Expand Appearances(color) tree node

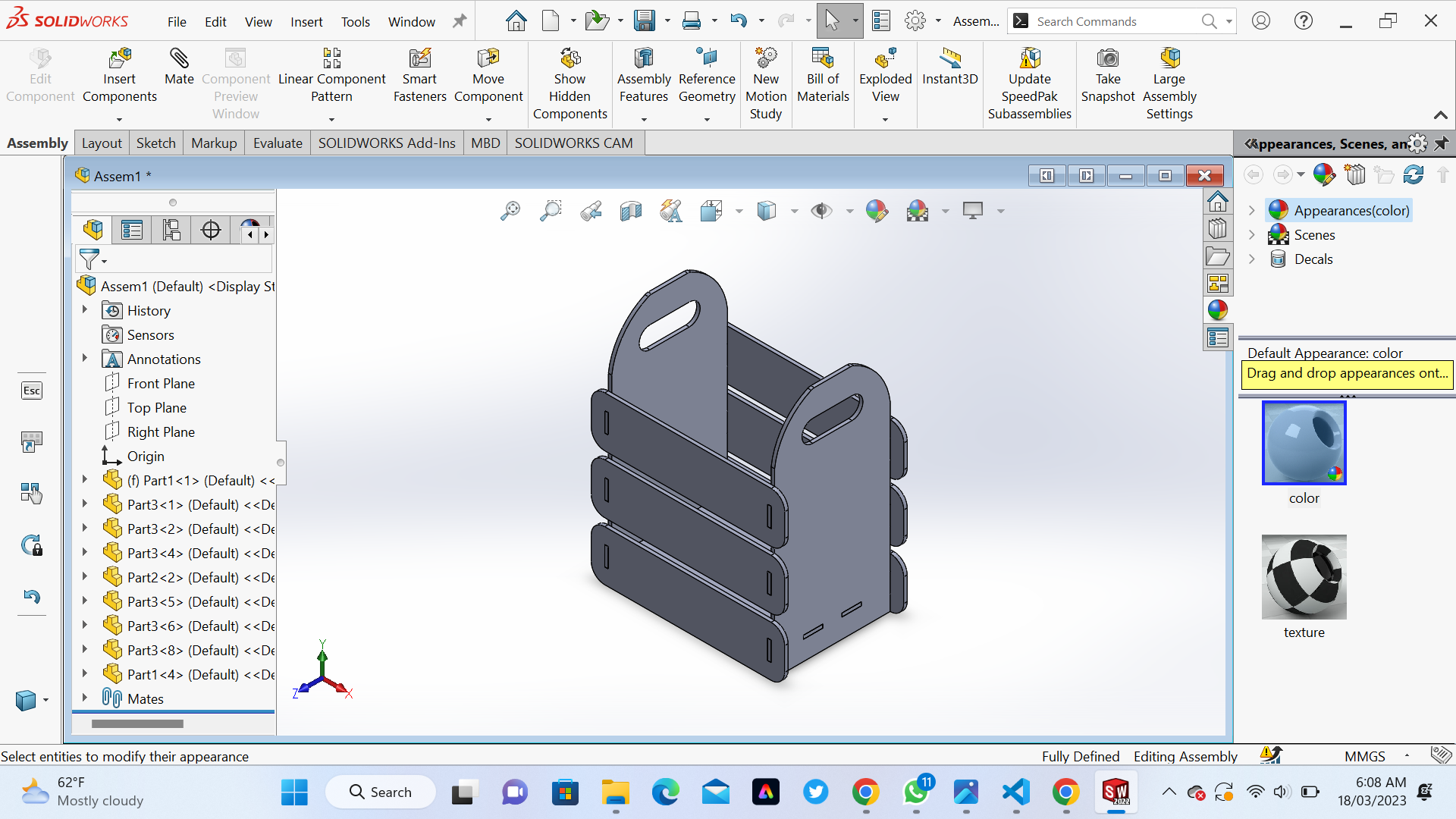tap(1252, 211)
